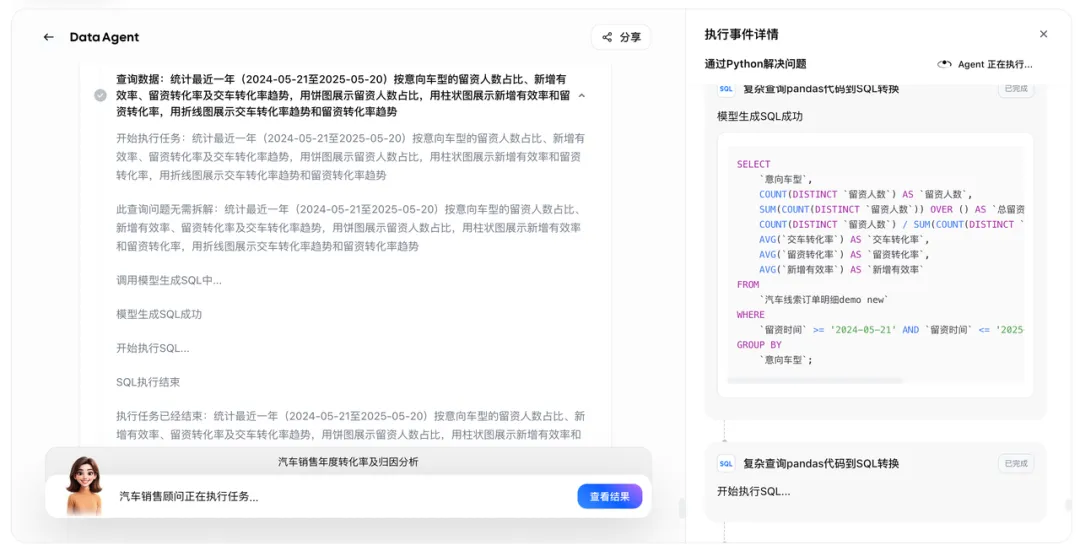1080x551 pixels.
Task: Go back using the left arrow
Action: pyautogui.click(x=48, y=37)
